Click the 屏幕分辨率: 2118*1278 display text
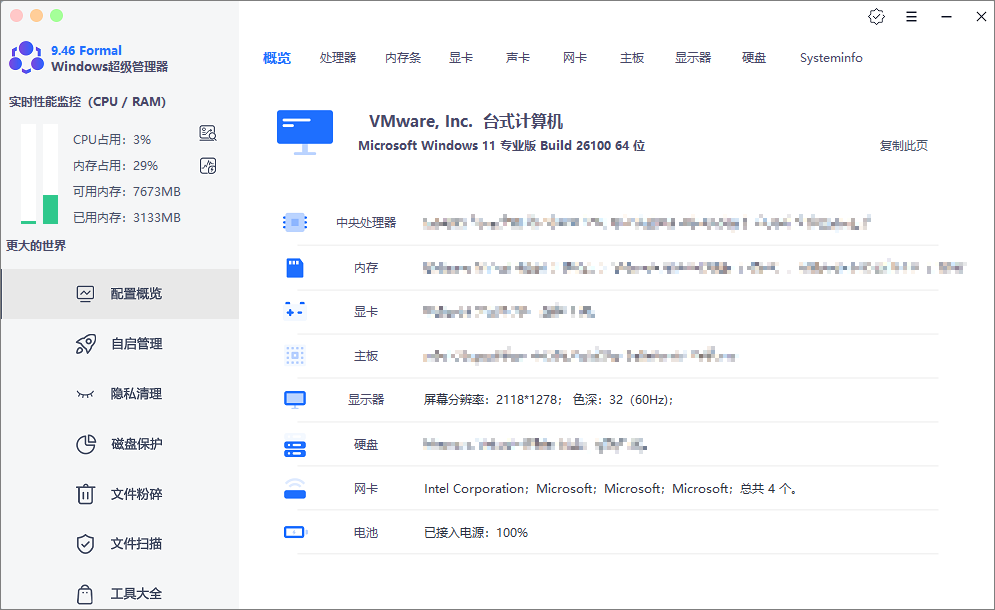Screen dimensions: 995x610 coord(548,400)
